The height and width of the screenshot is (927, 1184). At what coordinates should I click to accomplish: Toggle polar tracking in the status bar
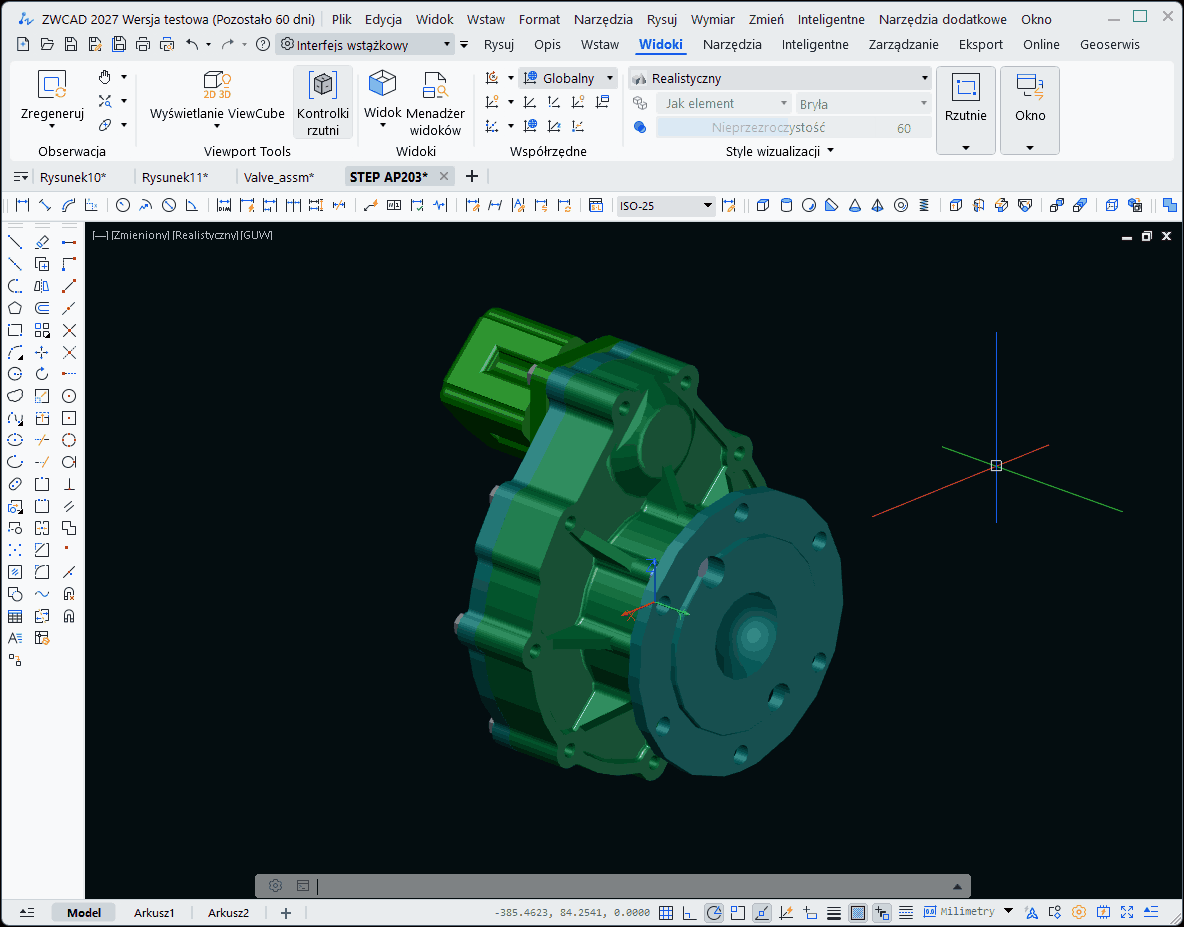[x=714, y=913]
